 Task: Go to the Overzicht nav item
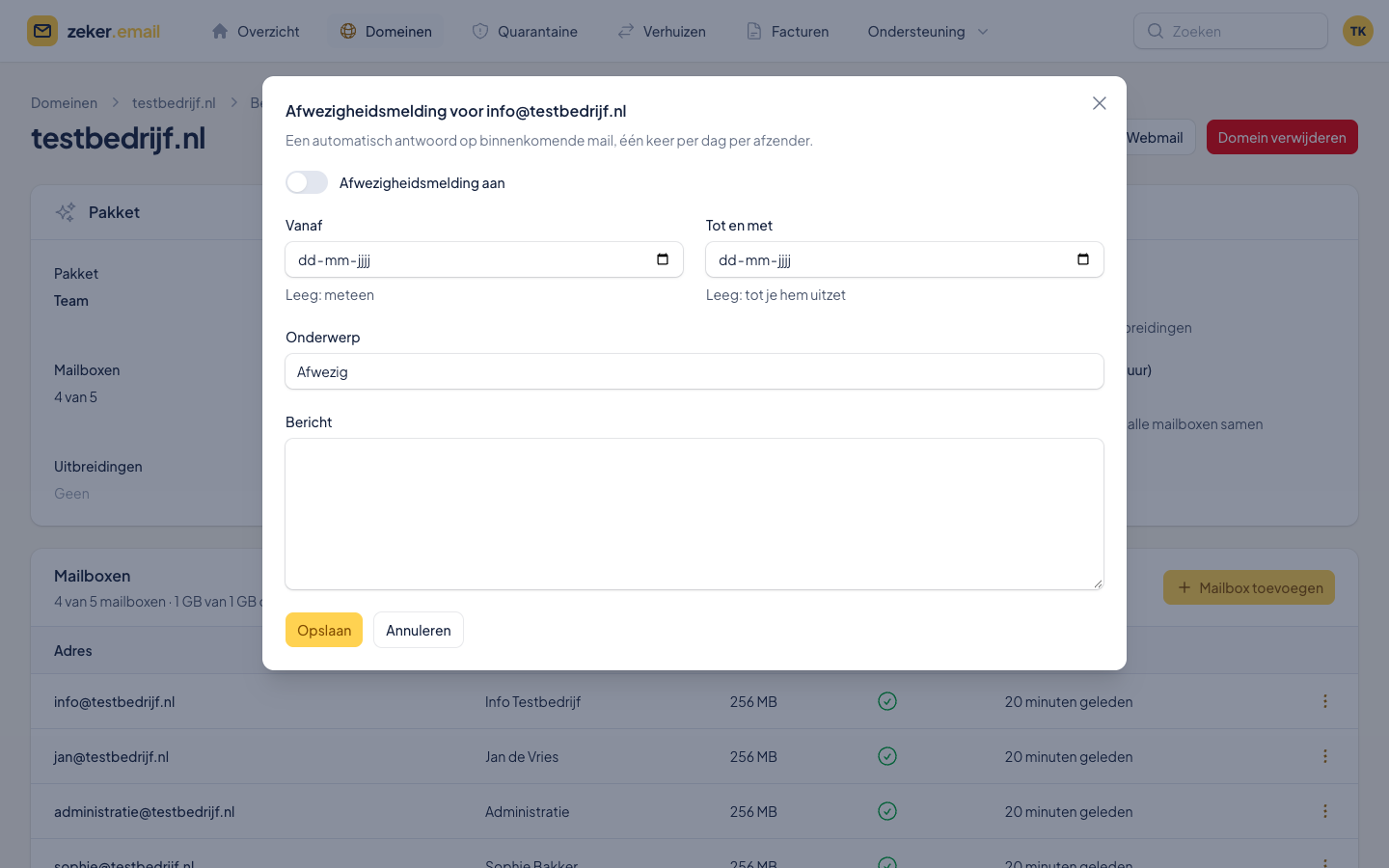coord(256,31)
